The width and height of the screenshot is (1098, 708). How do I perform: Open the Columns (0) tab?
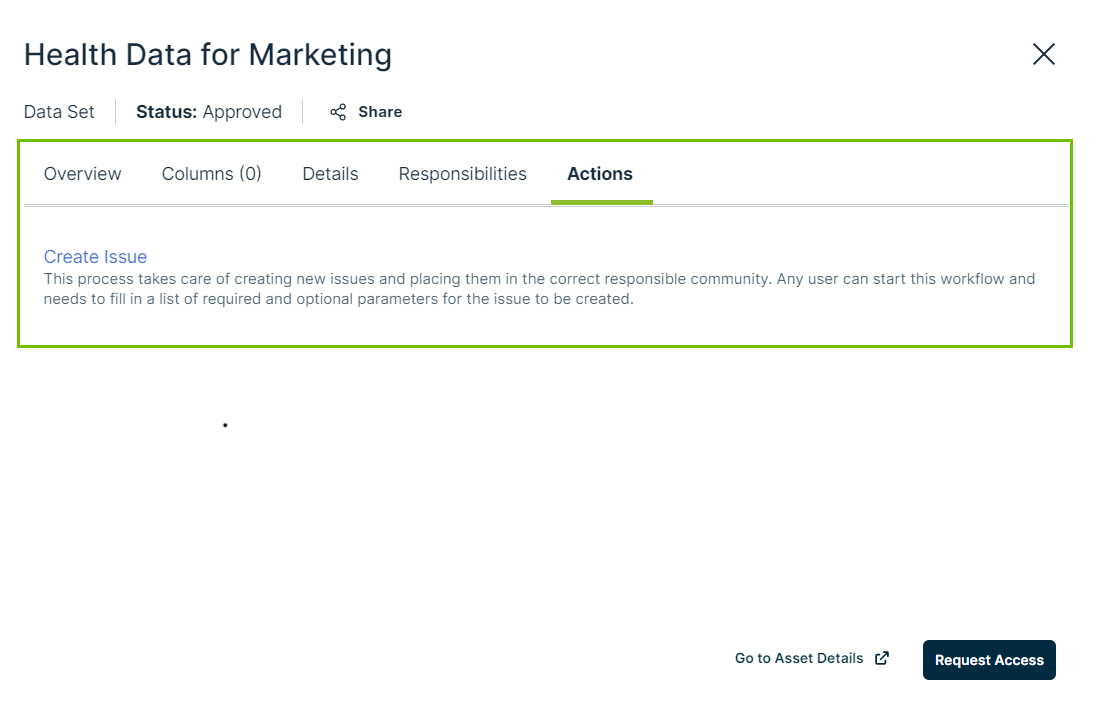pyautogui.click(x=212, y=174)
